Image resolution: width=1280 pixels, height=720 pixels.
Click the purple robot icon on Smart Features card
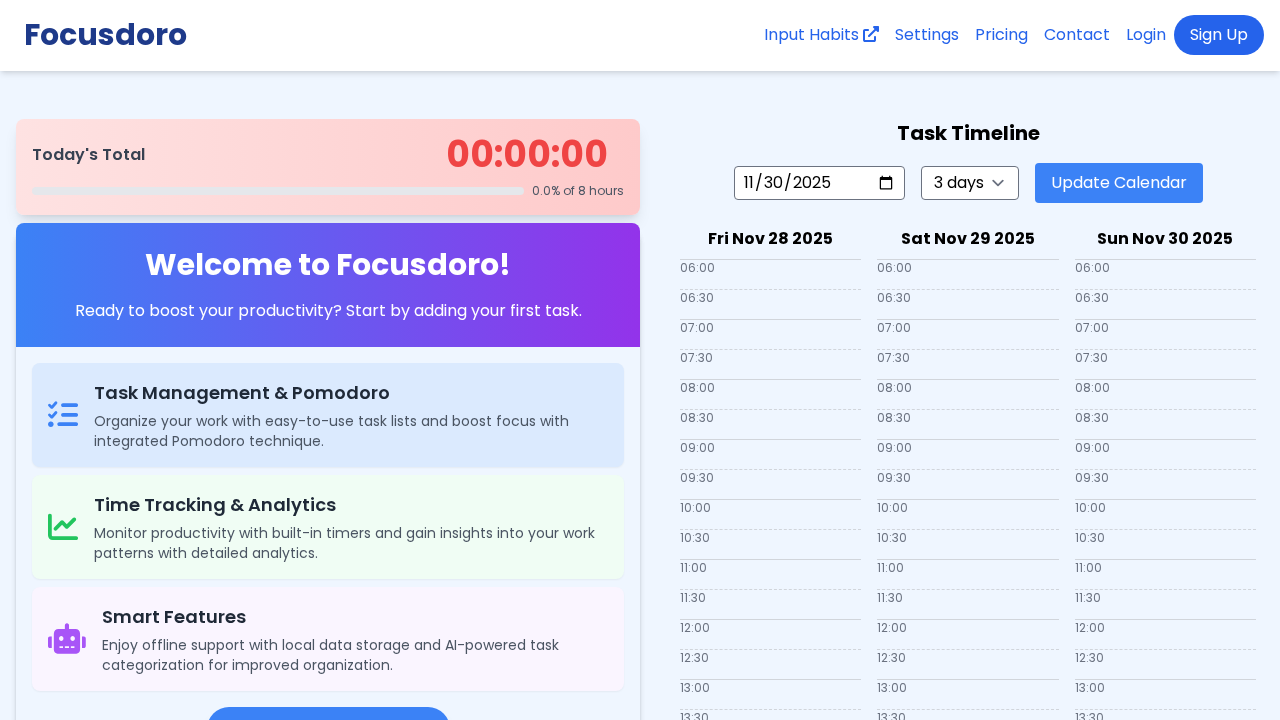coord(66,638)
